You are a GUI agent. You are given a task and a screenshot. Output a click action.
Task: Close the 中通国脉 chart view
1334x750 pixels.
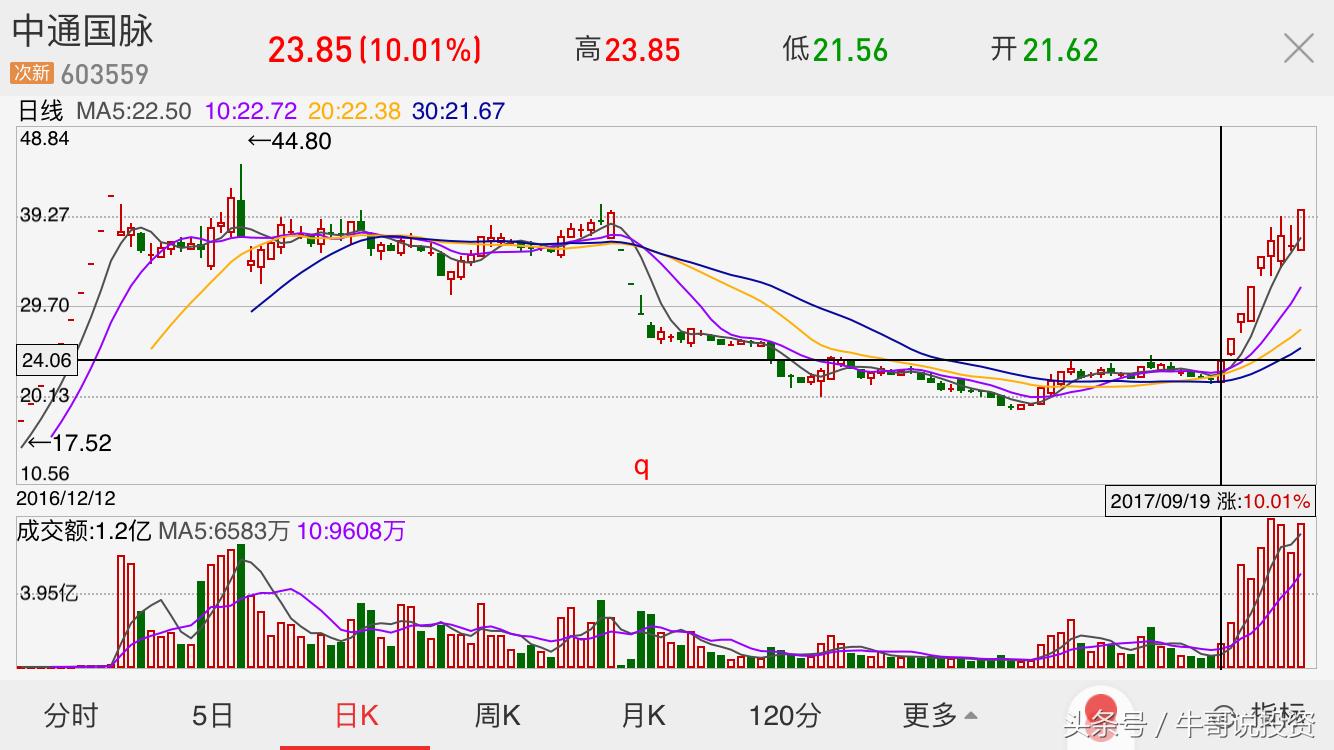click(1298, 48)
